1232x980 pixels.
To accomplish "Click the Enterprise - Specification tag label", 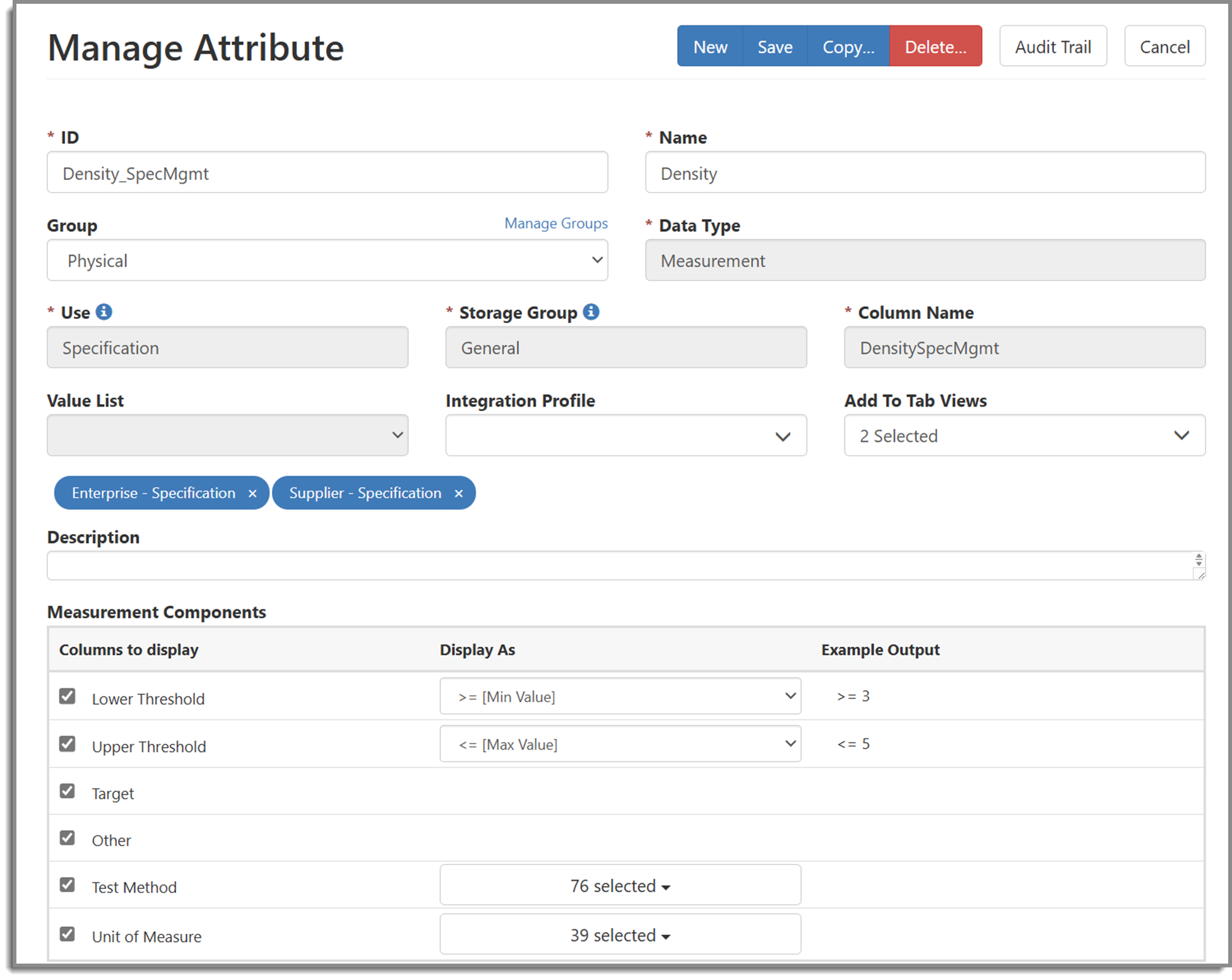I will click(153, 493).
